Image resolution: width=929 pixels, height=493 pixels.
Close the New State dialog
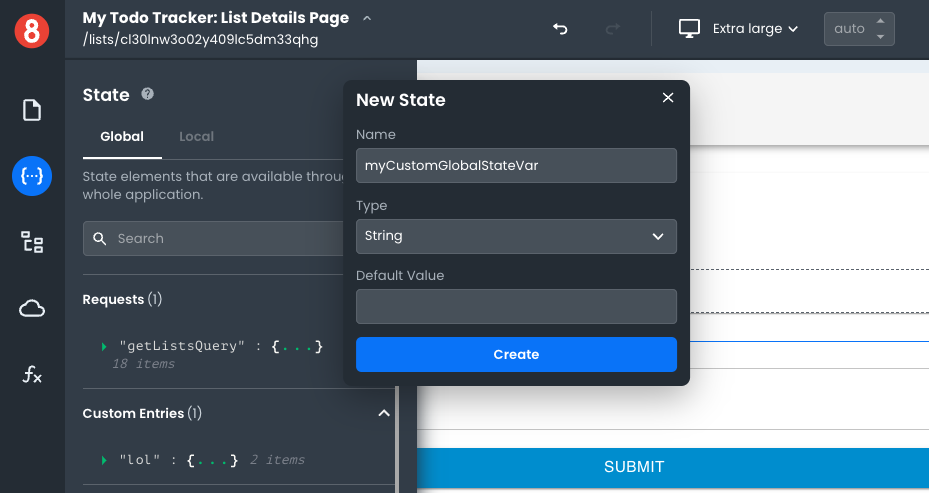[x=668, y=98]
